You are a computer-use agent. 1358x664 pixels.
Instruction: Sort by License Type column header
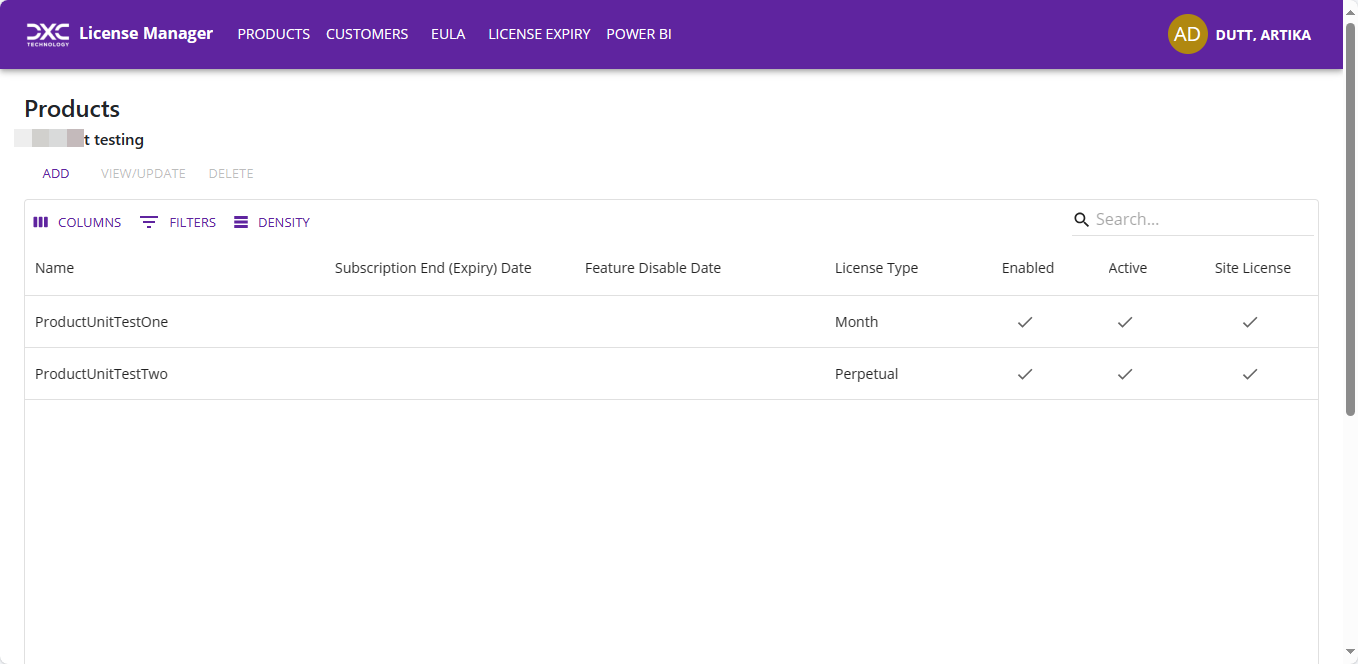point(876,268)
